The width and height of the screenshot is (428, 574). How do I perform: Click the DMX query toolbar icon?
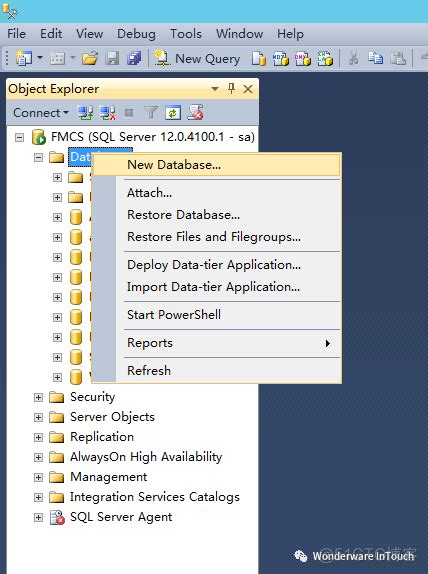tap(303, 58)
